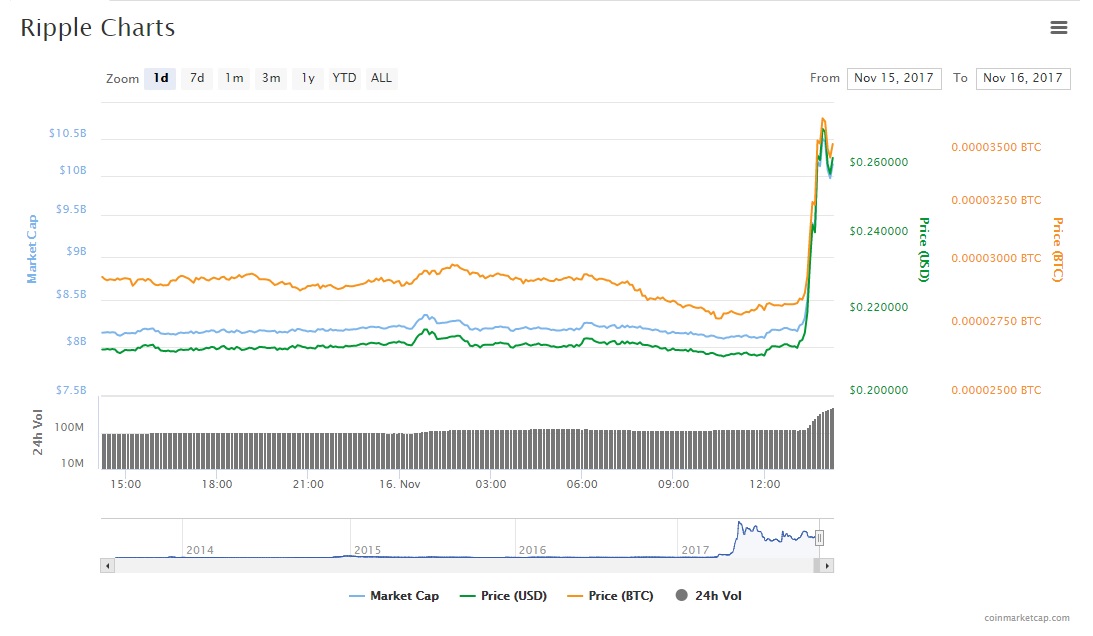Image resolution: width=1093 pixels, height=636 pixels.
Task: Click the 10M volume axis label
Action: pyautogui.click(x=72, y=463)
